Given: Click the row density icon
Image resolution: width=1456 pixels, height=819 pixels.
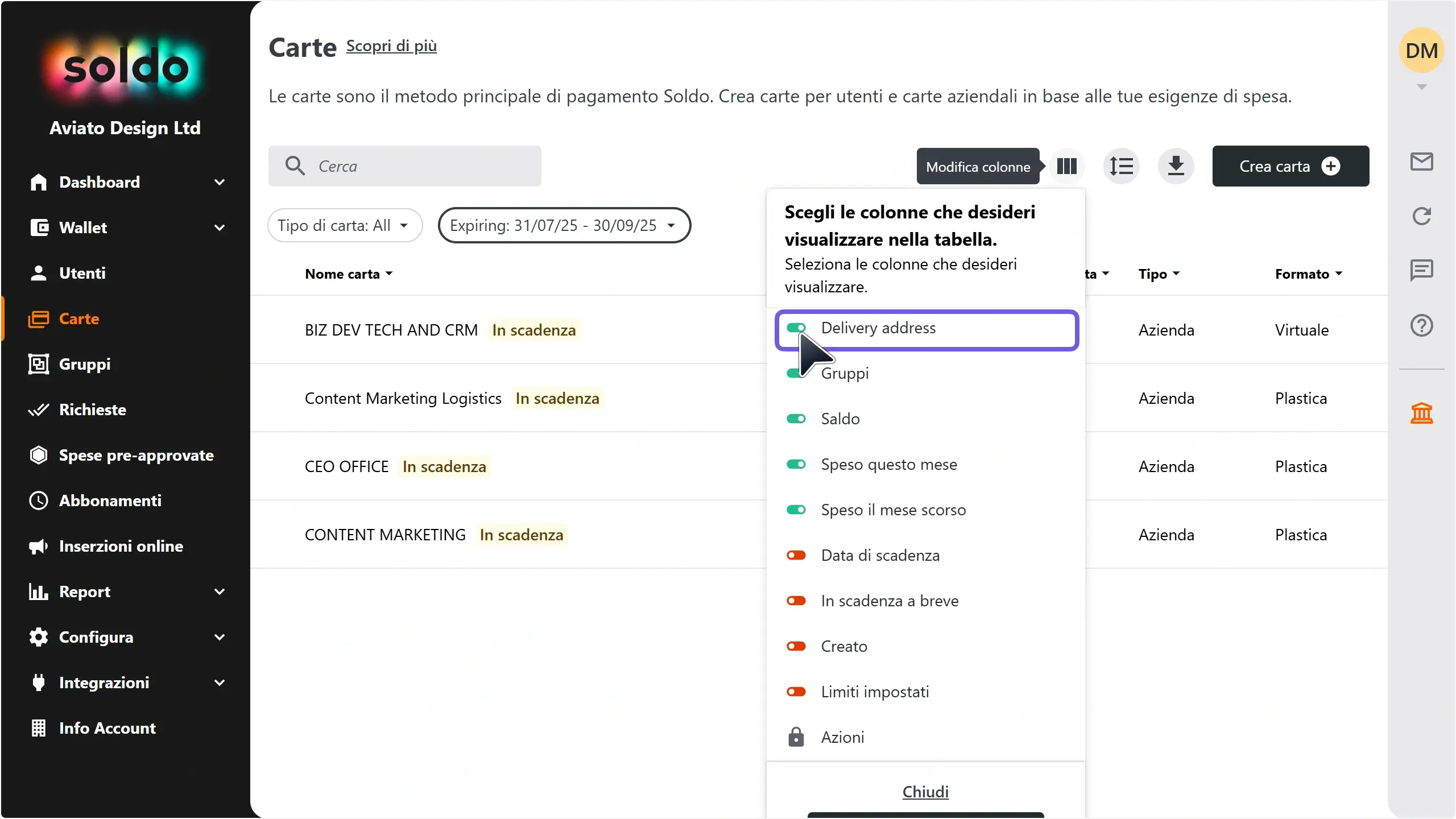Looking at the screenshot, I should point(1121,166).
